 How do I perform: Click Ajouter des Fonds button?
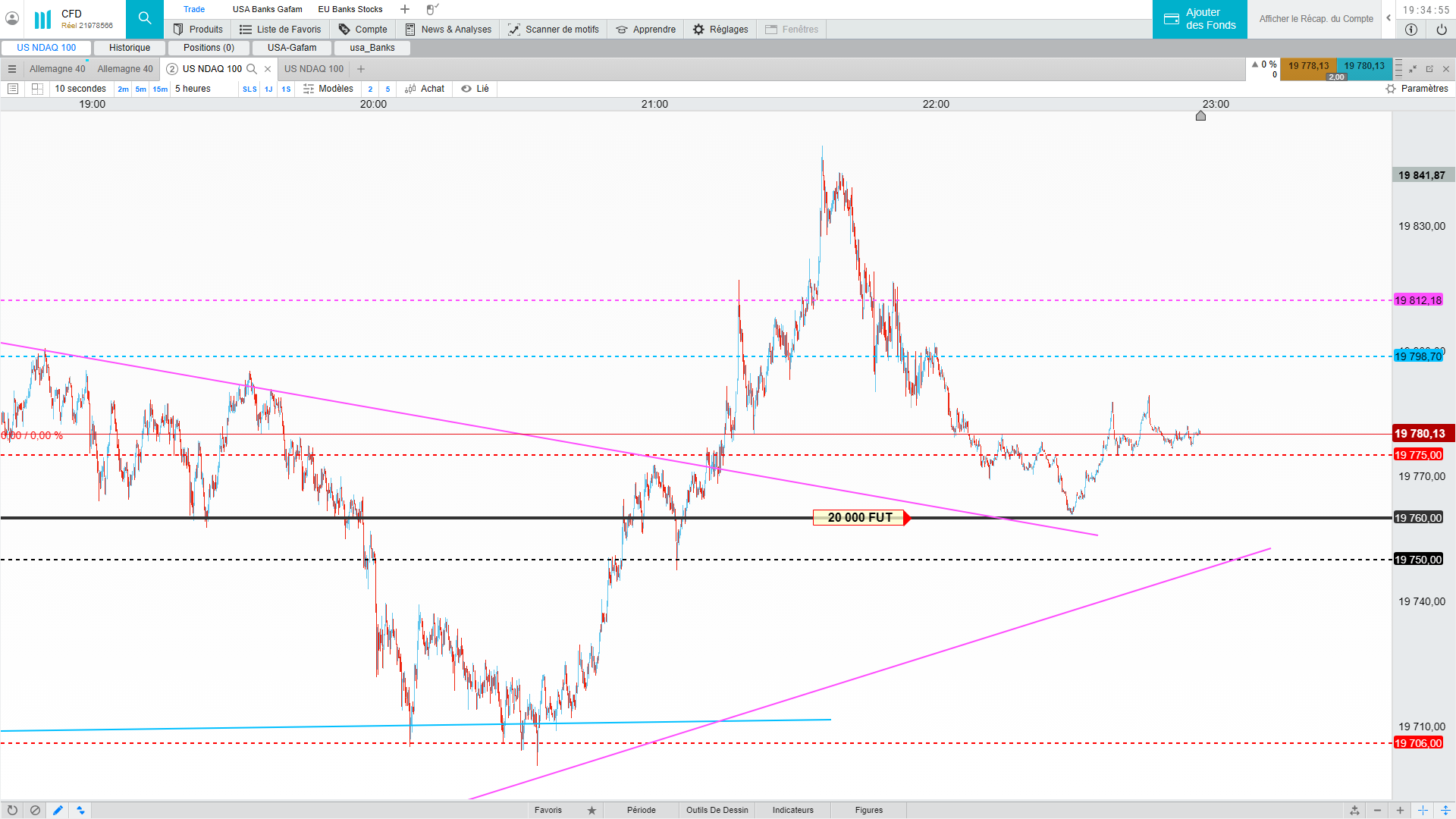pos(1199,19)
